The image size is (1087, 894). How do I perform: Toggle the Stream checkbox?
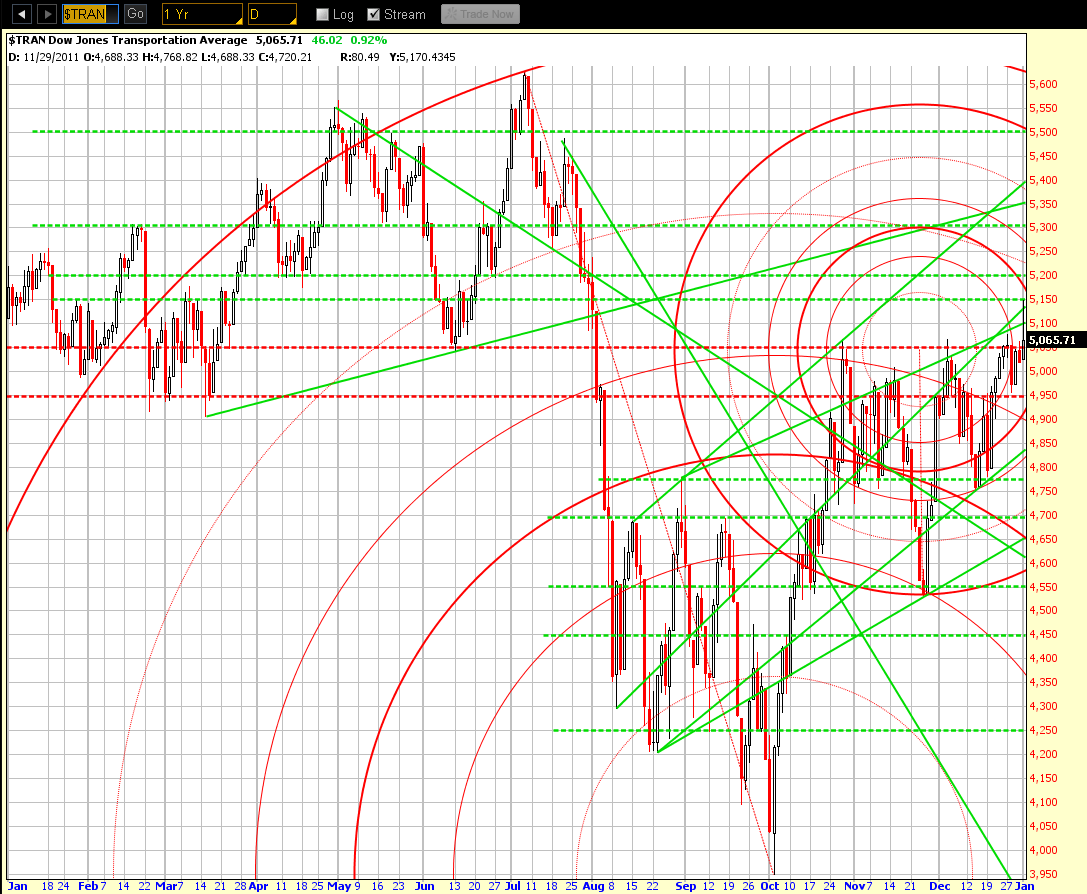(374, 15)
